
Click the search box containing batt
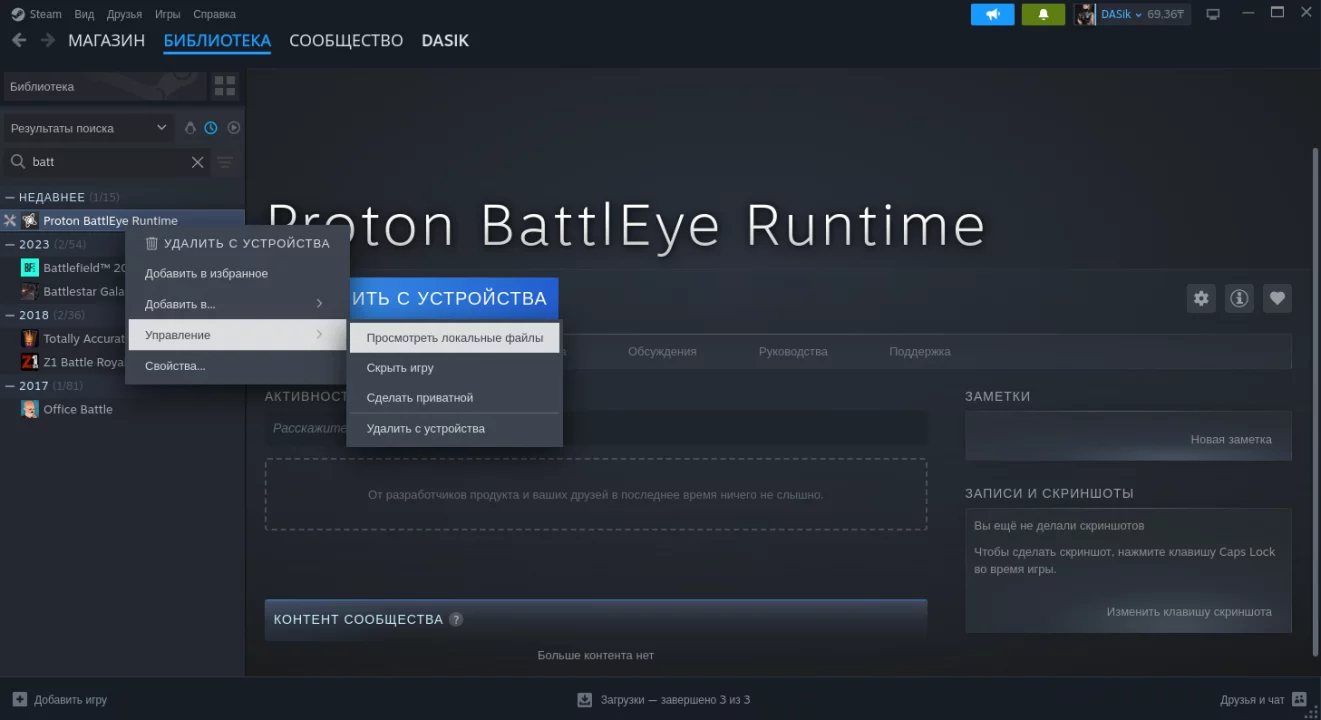tap(107, 162)
